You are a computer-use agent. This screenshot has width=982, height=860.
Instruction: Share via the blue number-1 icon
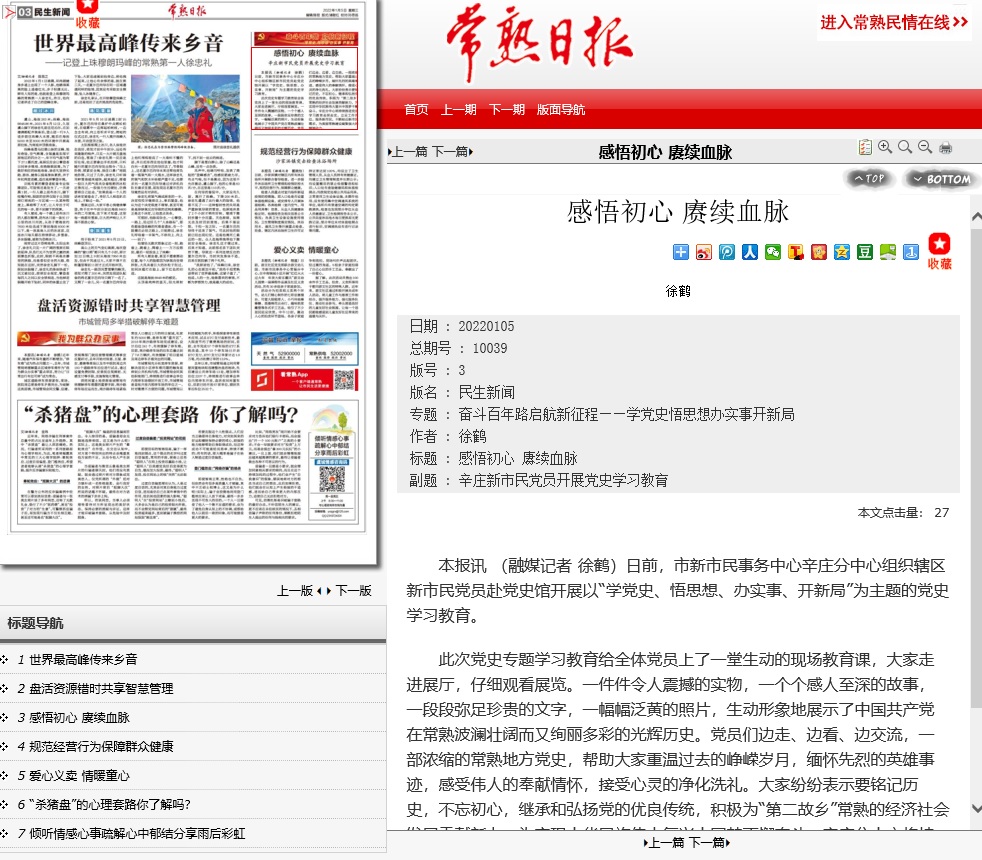(x=911, y=252)
